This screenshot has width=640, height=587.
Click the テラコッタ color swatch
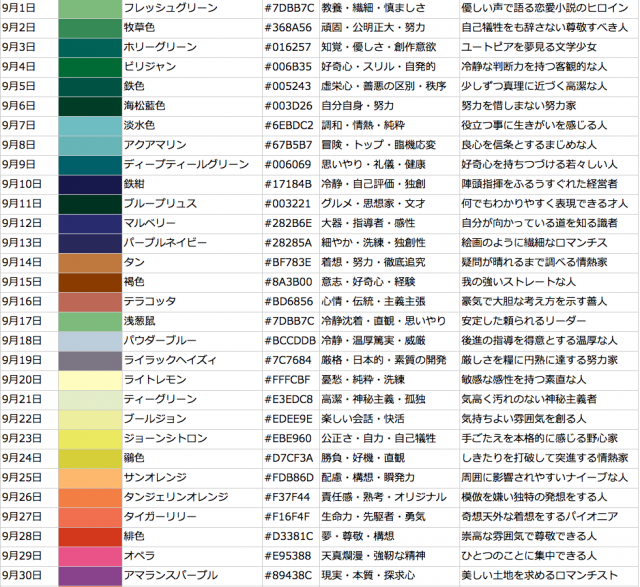coord(89,301)
